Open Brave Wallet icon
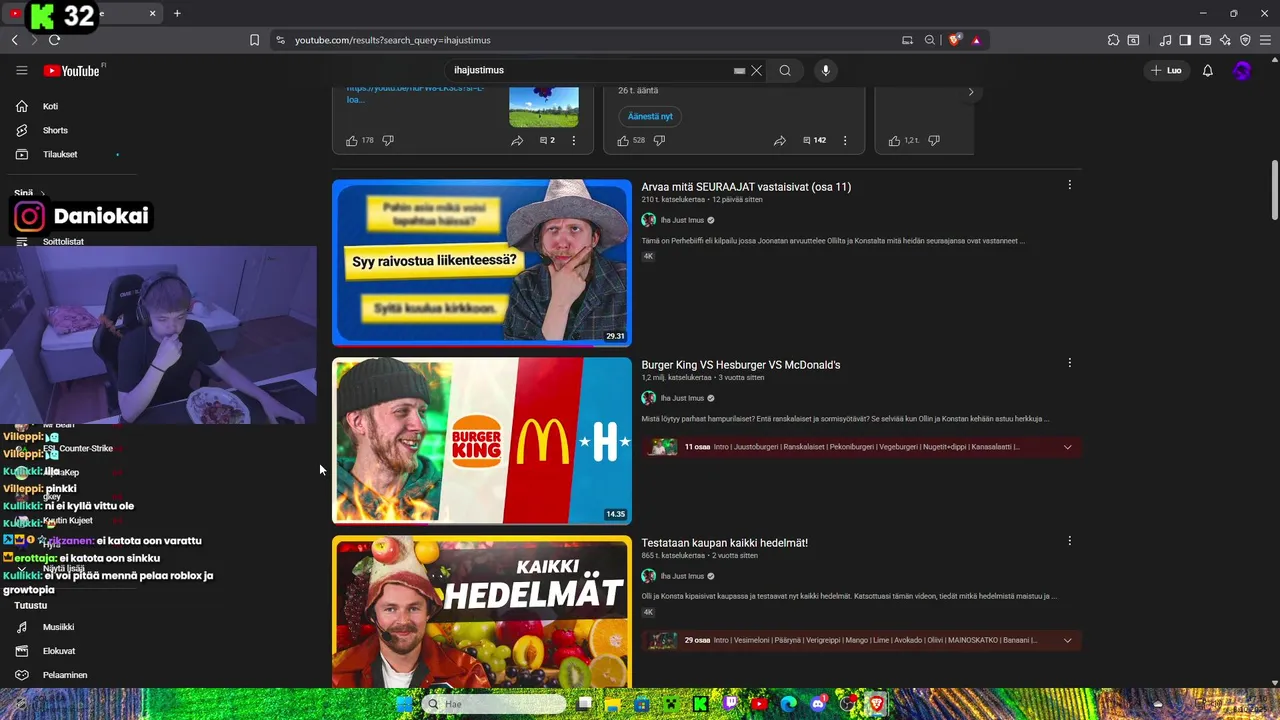This screenshot has width=1280, height=720. pyautogui.click(x=1205, y=40)
